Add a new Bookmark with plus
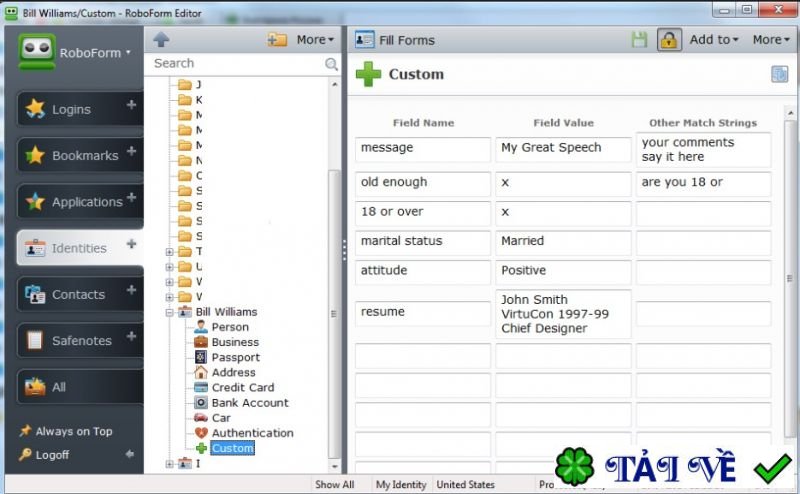The width and height of the screenshot is (800, 494). (132, 151)
